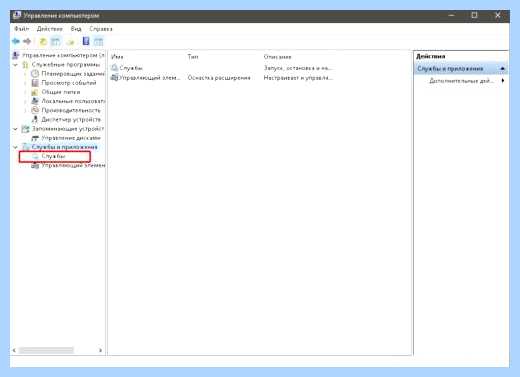Click the blue Help toolbar icon
Image resolution: width=520 pixels, height=377 pixels.
coord(86,41)
